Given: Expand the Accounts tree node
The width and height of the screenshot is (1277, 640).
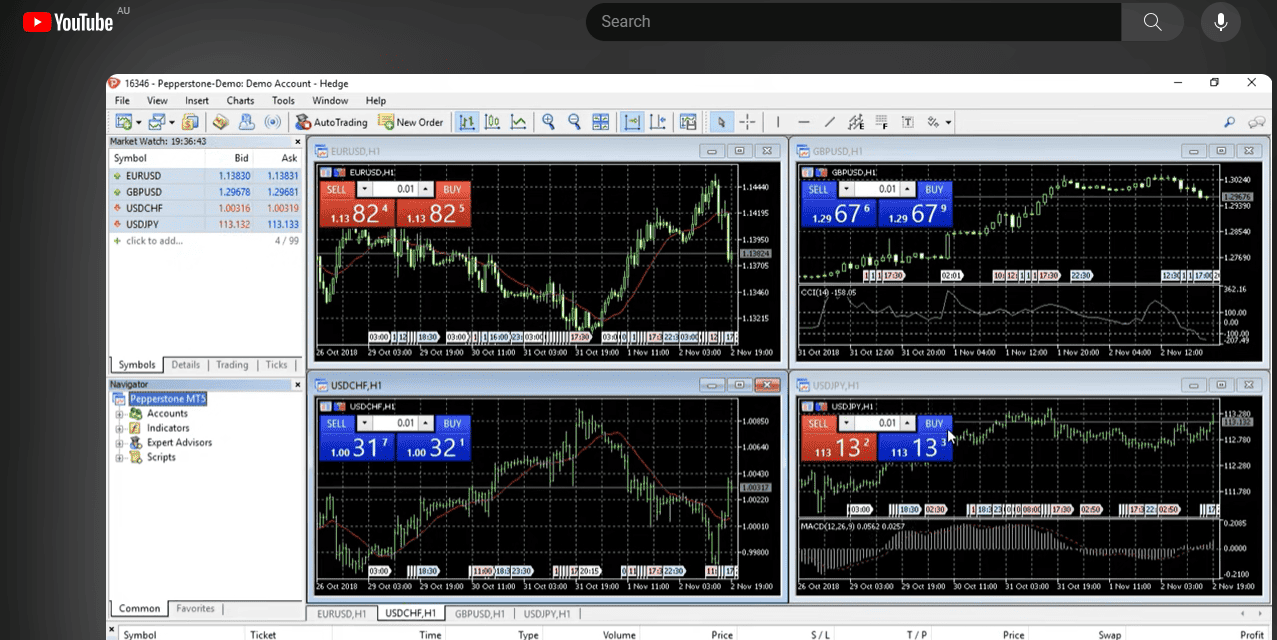Looking at the screenshot, I should (120, 414).
